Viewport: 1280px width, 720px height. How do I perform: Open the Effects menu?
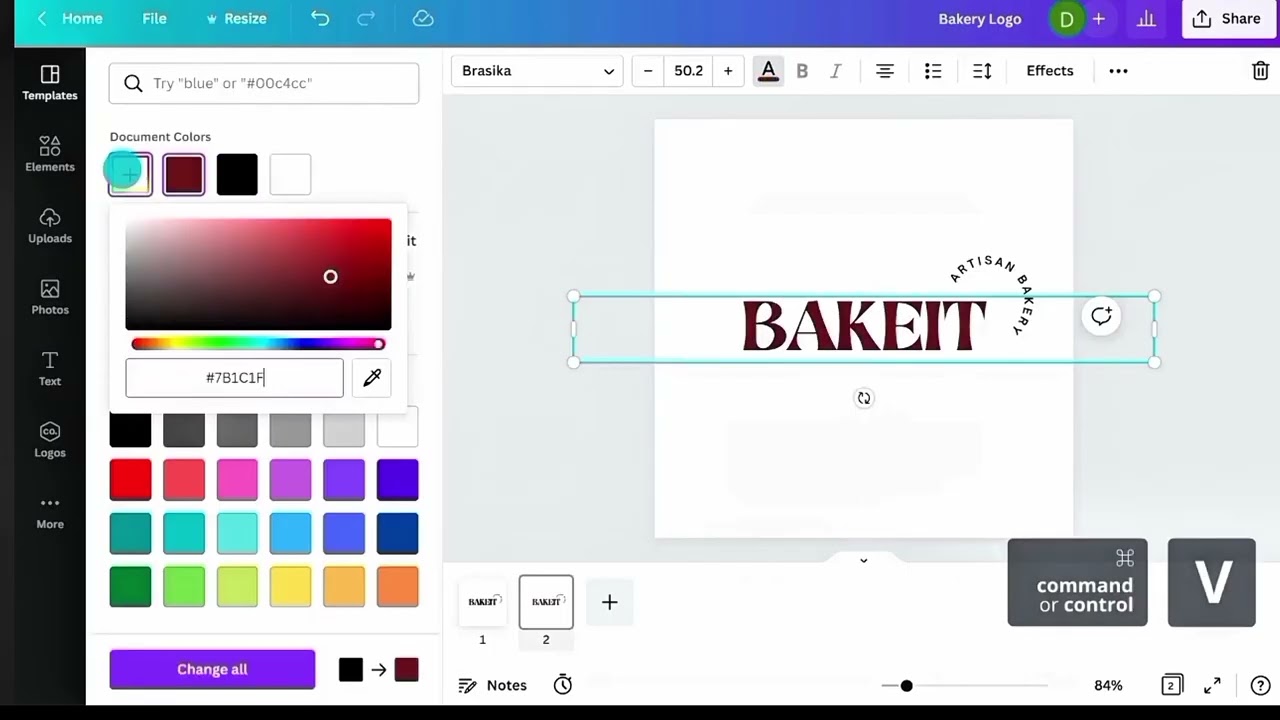point(1049,71)
